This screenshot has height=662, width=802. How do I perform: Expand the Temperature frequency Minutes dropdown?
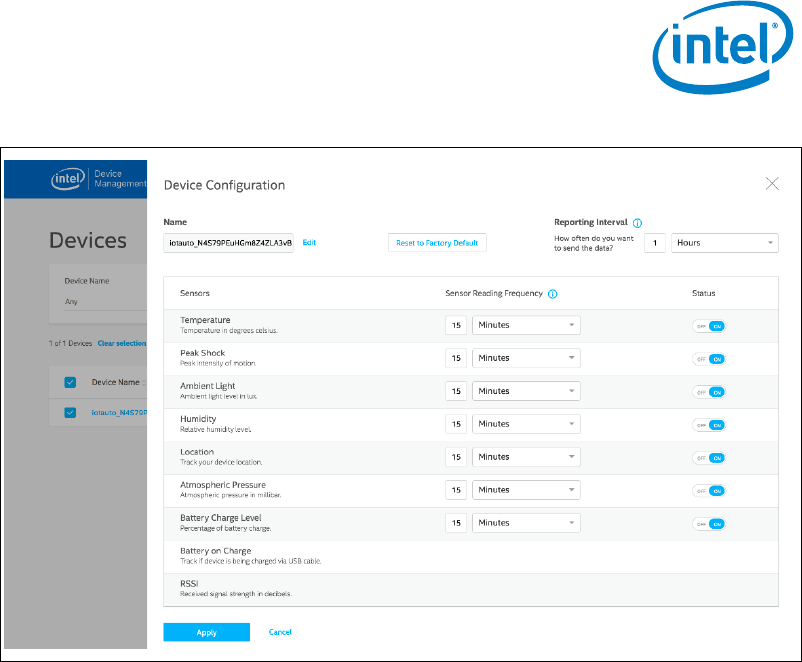[x=526, y=325]
